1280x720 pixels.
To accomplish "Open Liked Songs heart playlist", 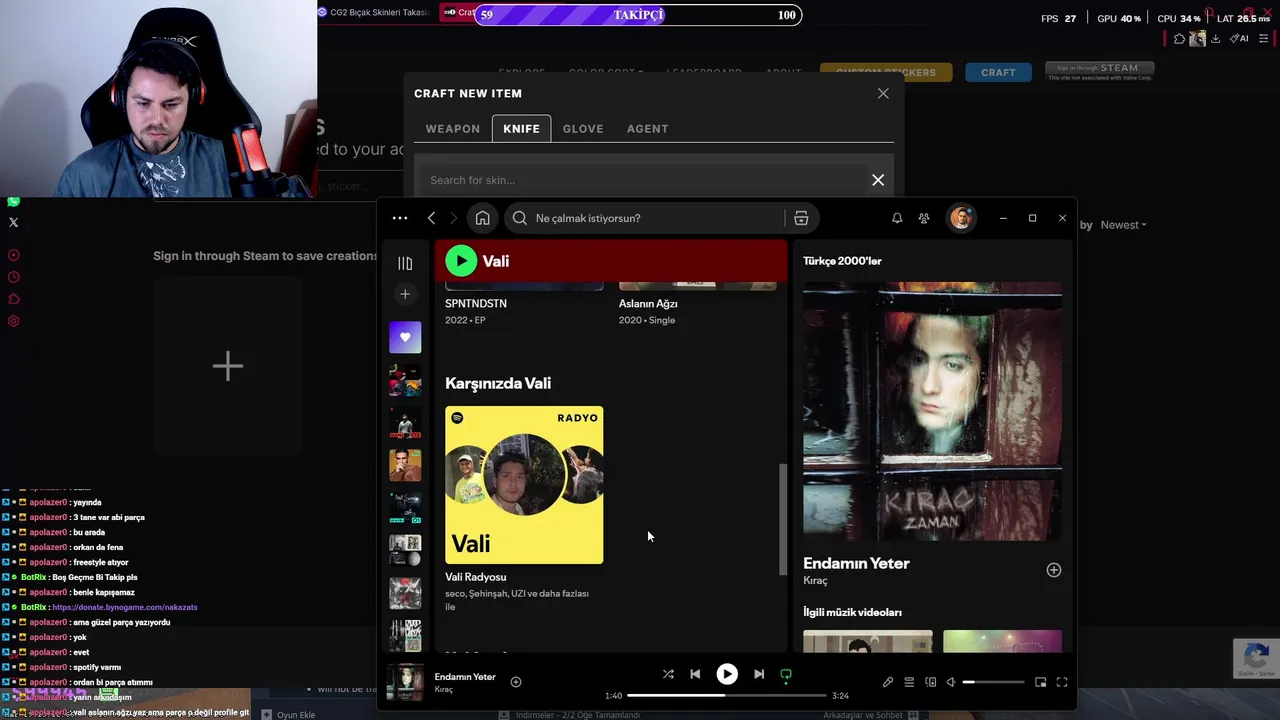I will click(x=405, y=337).
